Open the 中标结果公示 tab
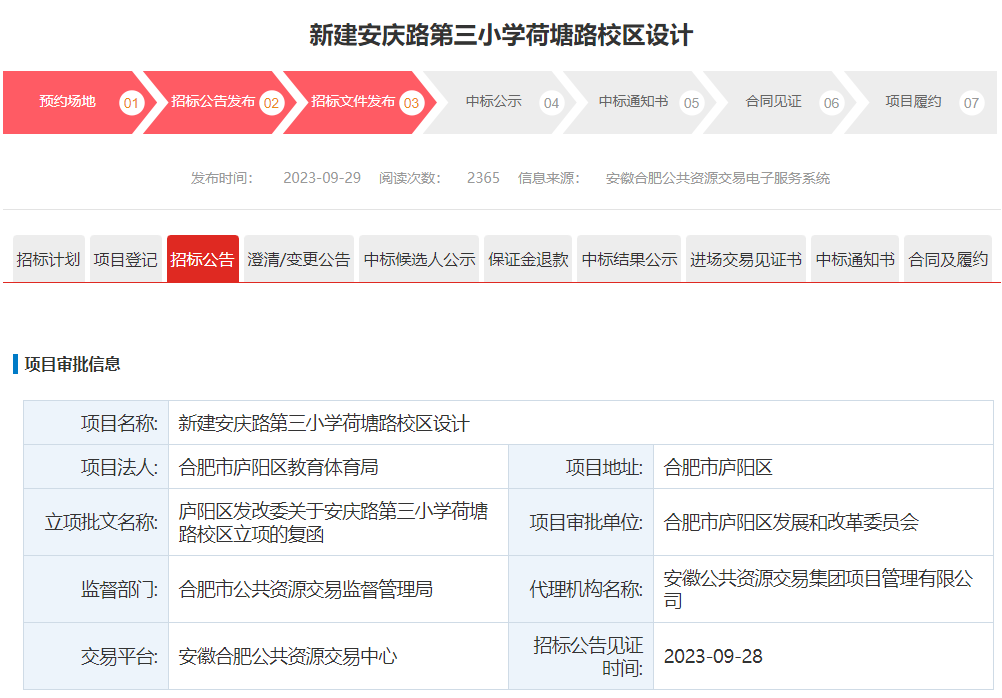Screen dimensions: 1002x698 click(629, 259)
